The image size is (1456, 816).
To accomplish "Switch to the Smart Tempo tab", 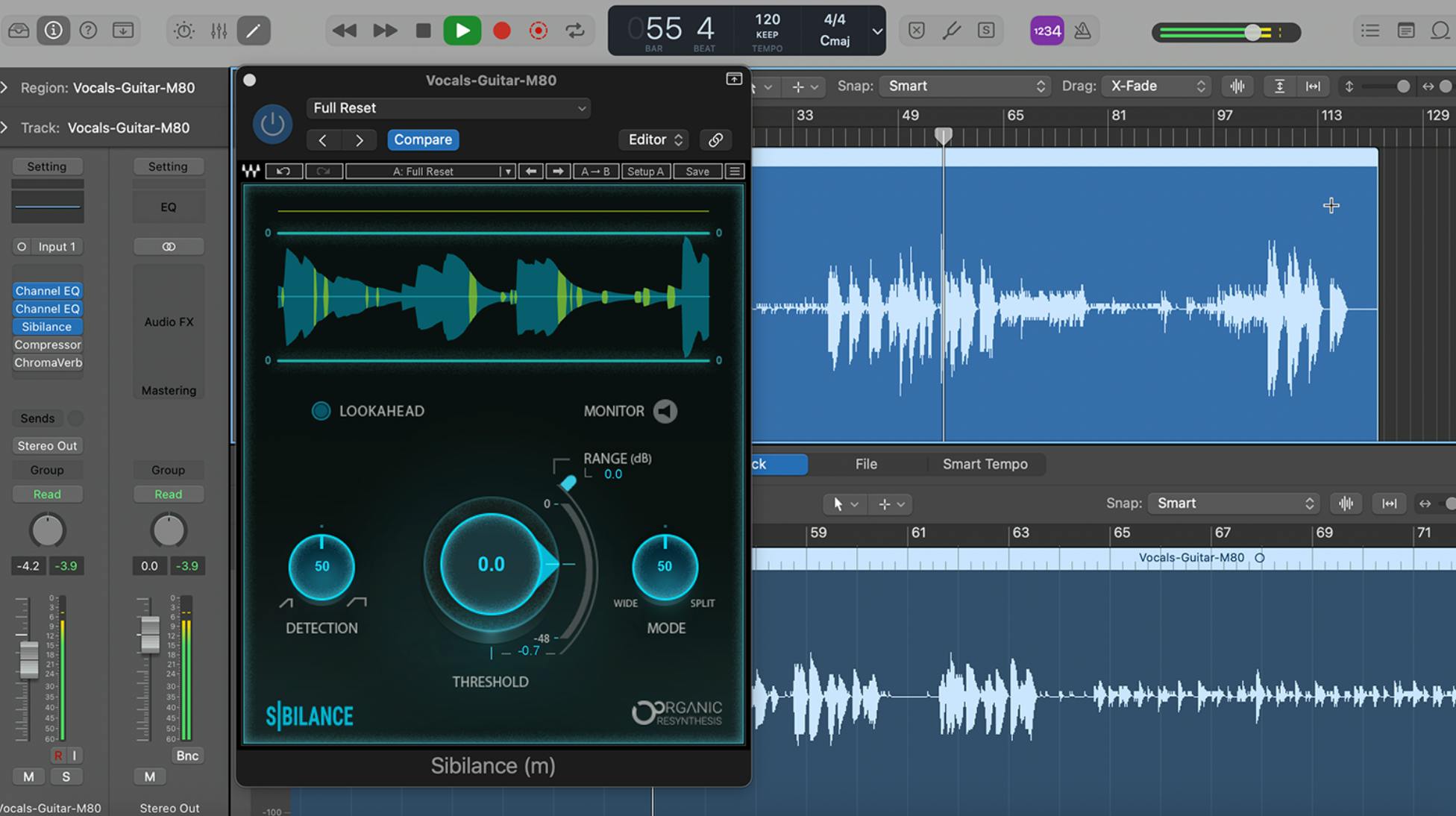I will 985,464.
